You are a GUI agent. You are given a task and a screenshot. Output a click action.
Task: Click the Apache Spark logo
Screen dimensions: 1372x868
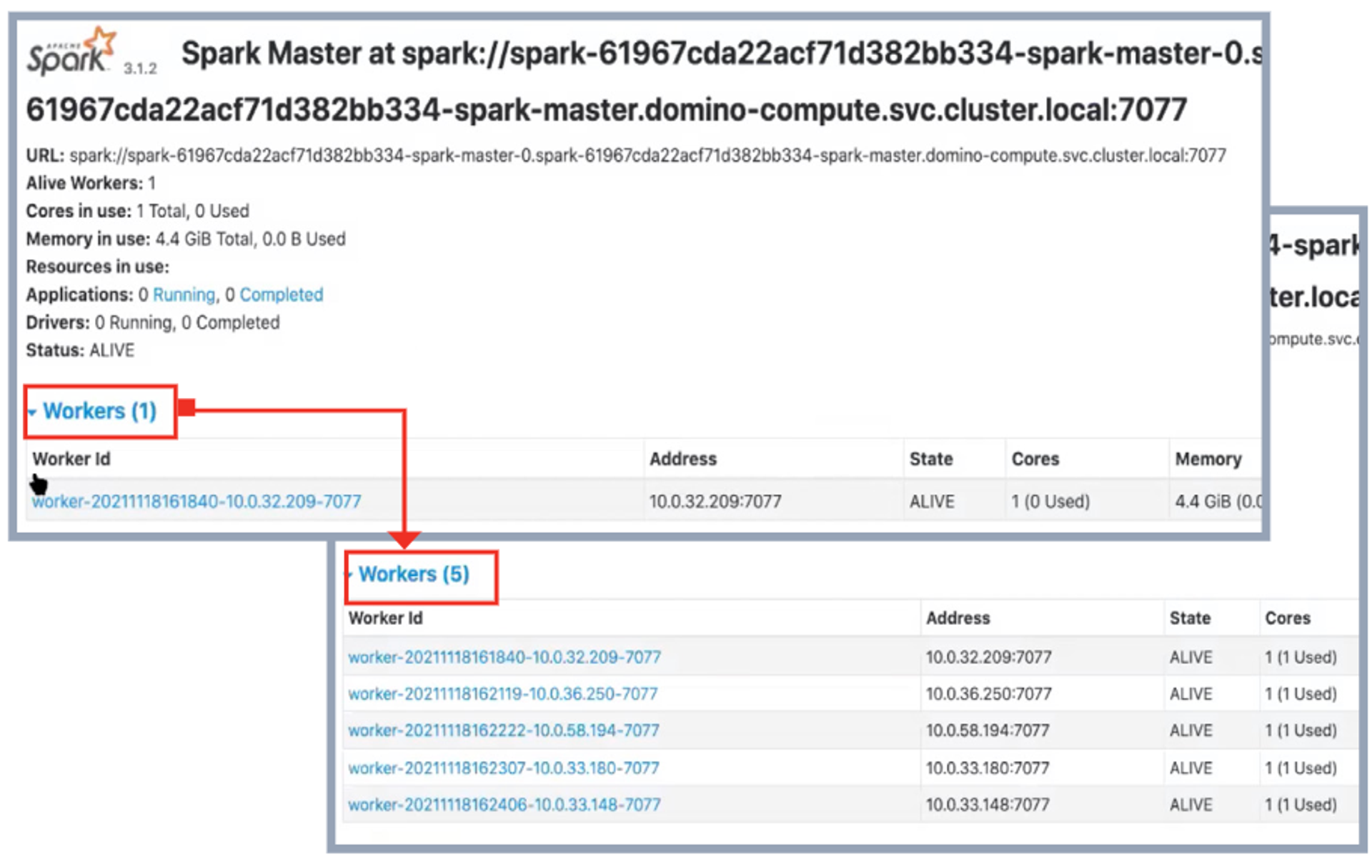(71, 51)
